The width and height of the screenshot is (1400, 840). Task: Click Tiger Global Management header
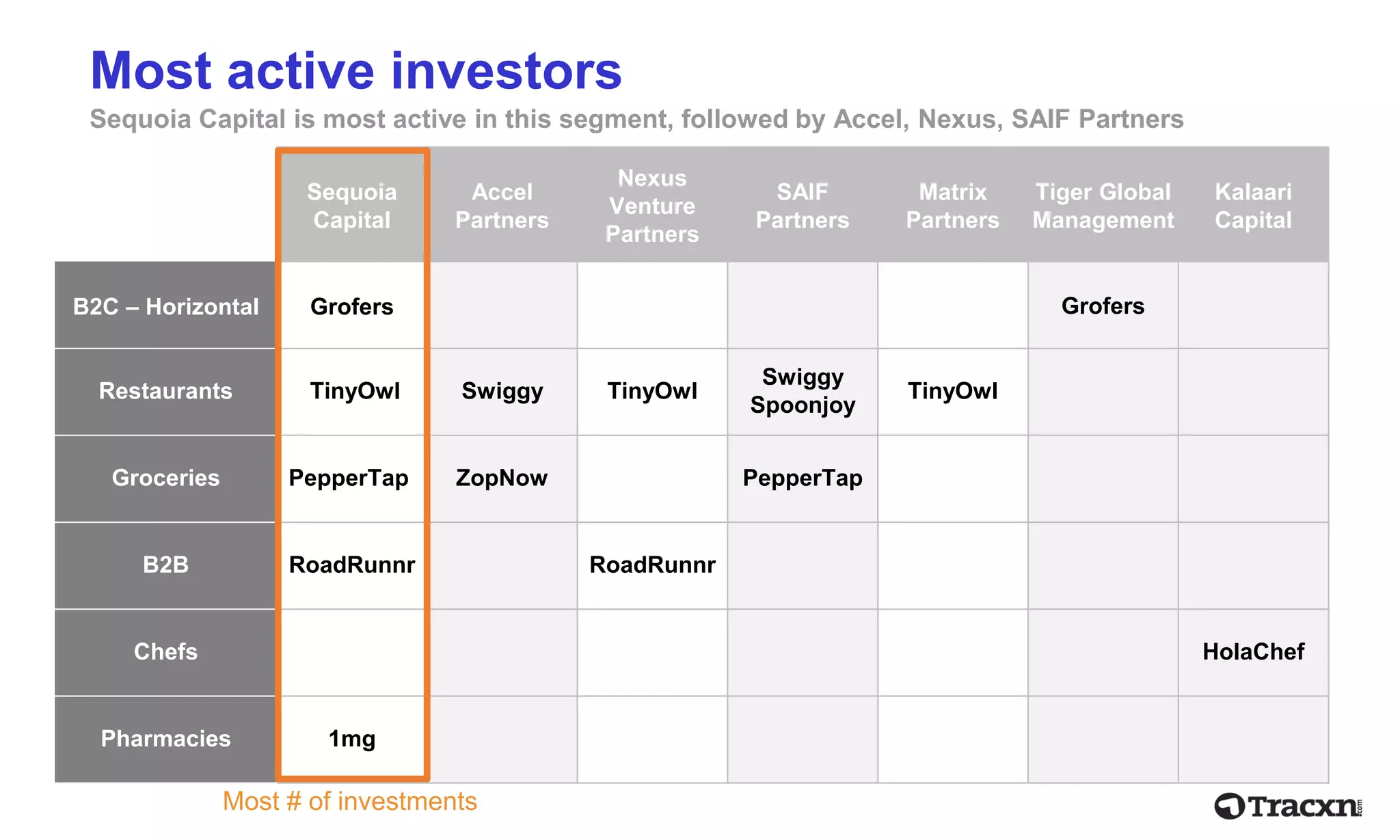pos(1103,206)
